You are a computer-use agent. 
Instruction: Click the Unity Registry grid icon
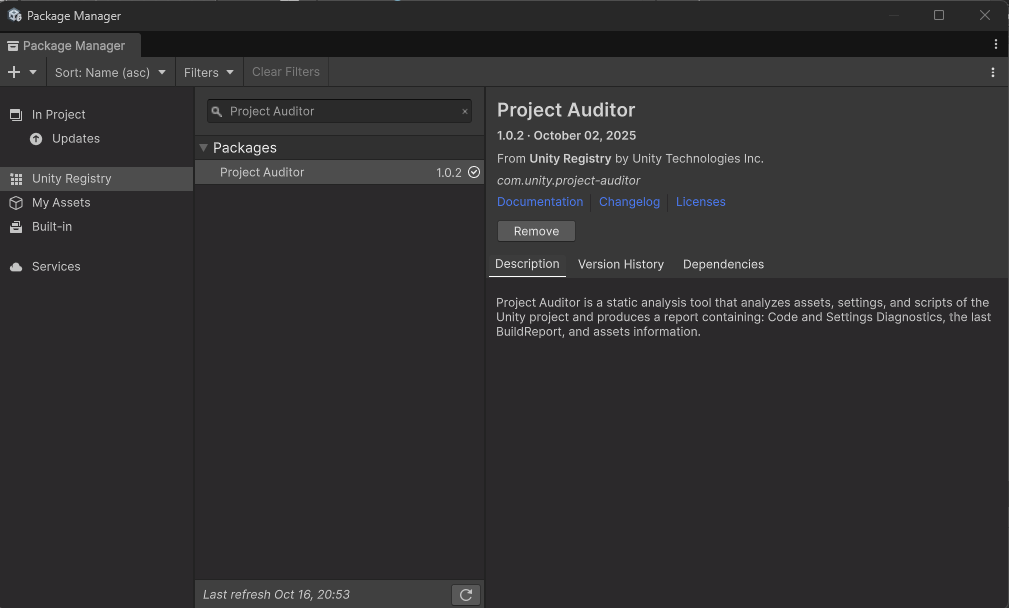point(16,179)
